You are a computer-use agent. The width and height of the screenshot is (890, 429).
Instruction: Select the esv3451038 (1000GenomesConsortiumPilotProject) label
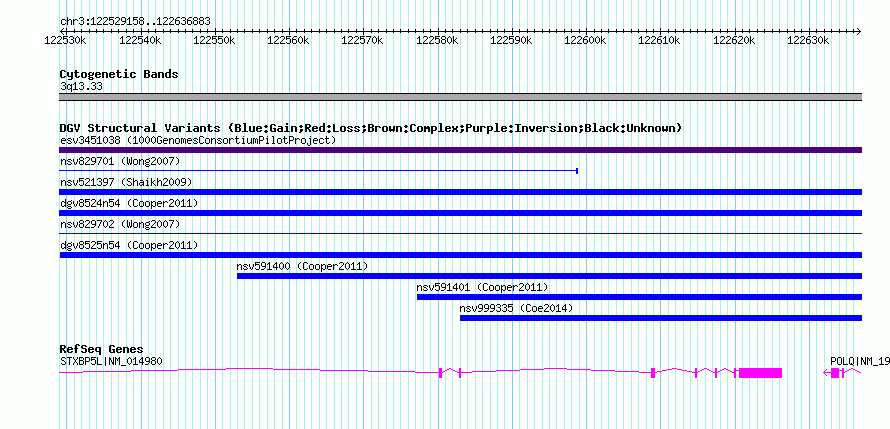coord(198,140)
